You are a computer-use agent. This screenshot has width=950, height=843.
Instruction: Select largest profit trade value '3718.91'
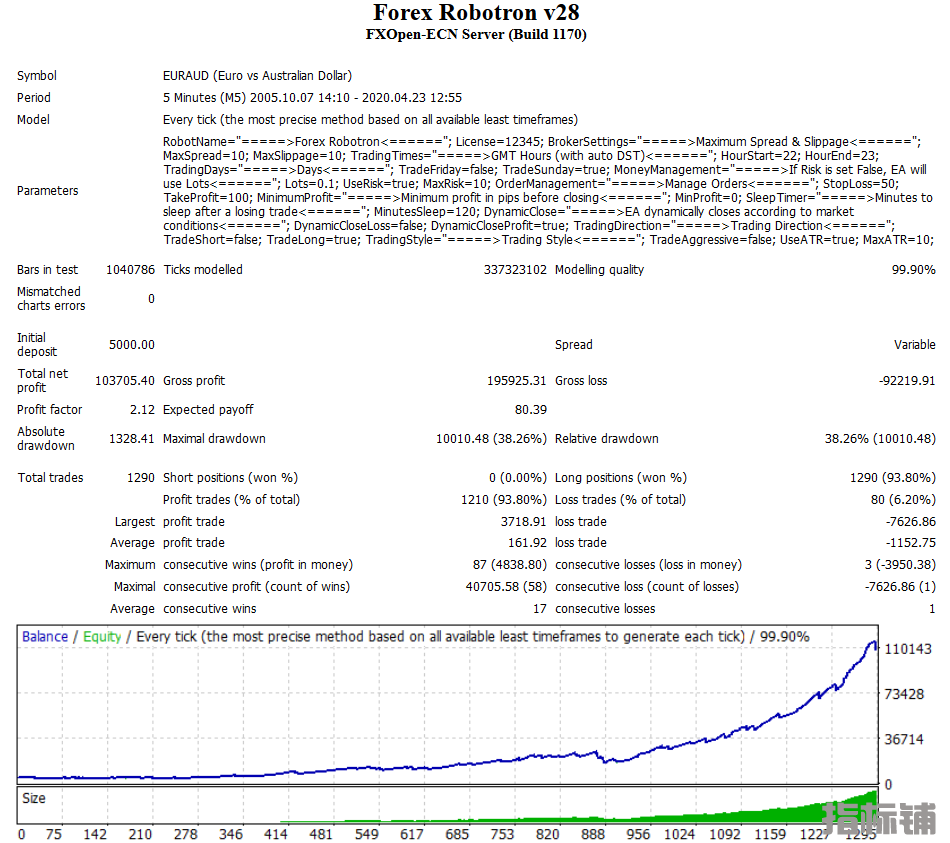pyautogui.click(x=523, y=522)
